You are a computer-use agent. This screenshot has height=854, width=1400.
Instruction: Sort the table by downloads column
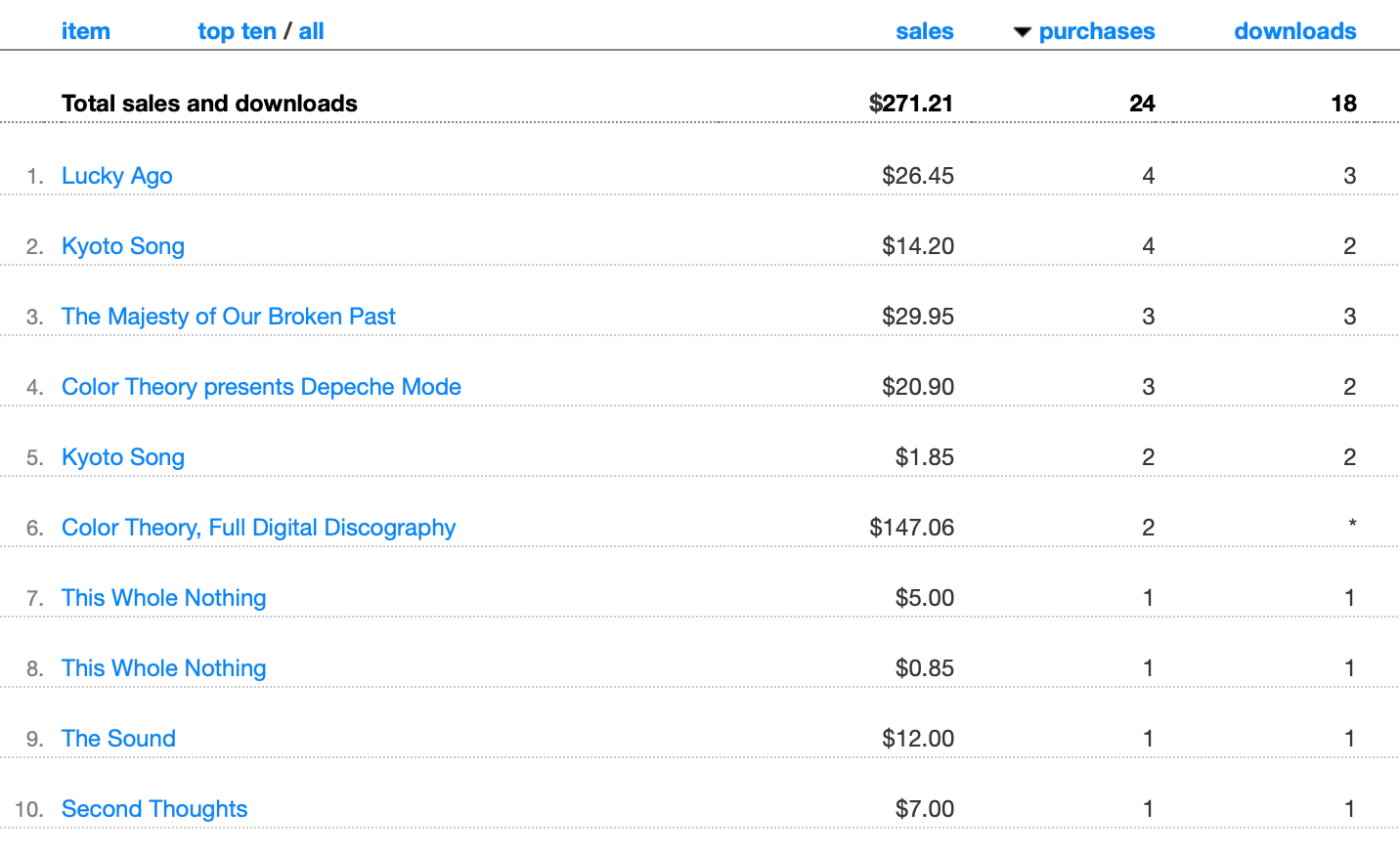(x=1294, y=31)
